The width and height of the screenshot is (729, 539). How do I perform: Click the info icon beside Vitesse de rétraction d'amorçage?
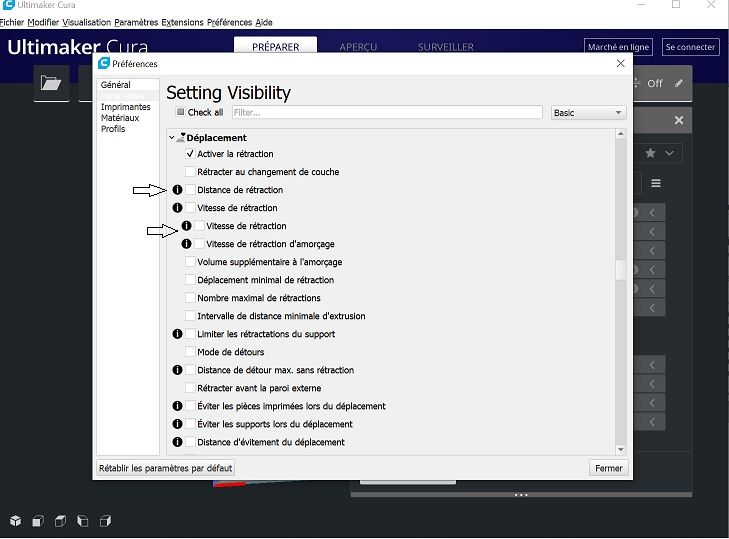186,244
